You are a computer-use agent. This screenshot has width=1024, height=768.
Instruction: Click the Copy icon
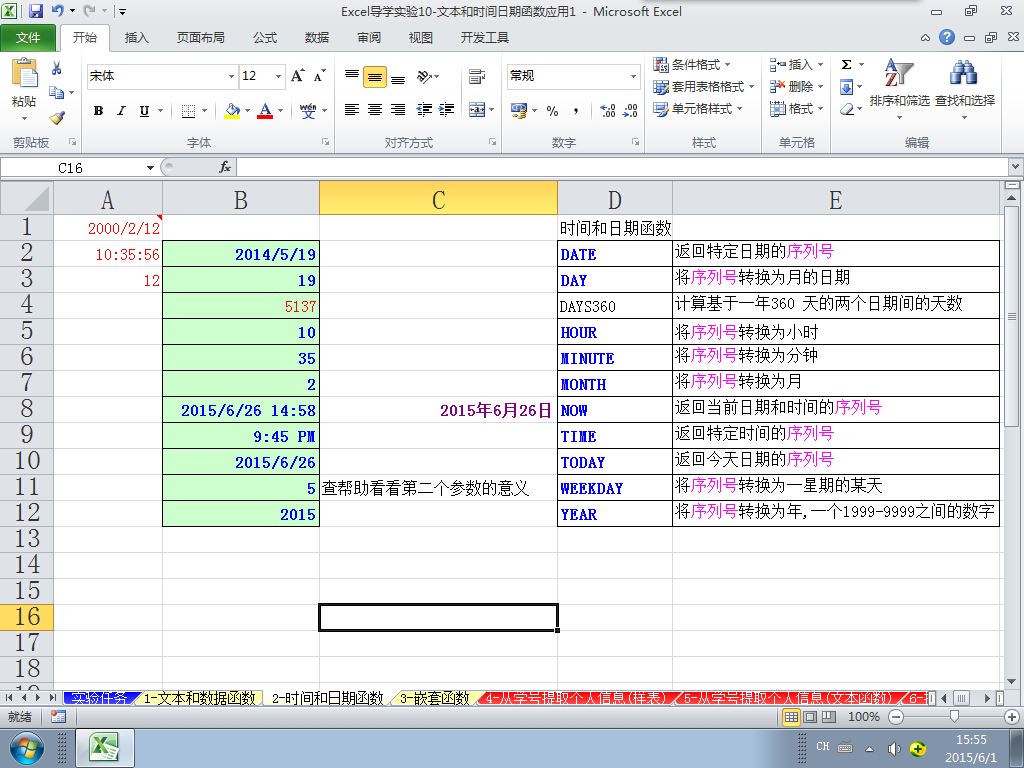(x=57, y=93)
